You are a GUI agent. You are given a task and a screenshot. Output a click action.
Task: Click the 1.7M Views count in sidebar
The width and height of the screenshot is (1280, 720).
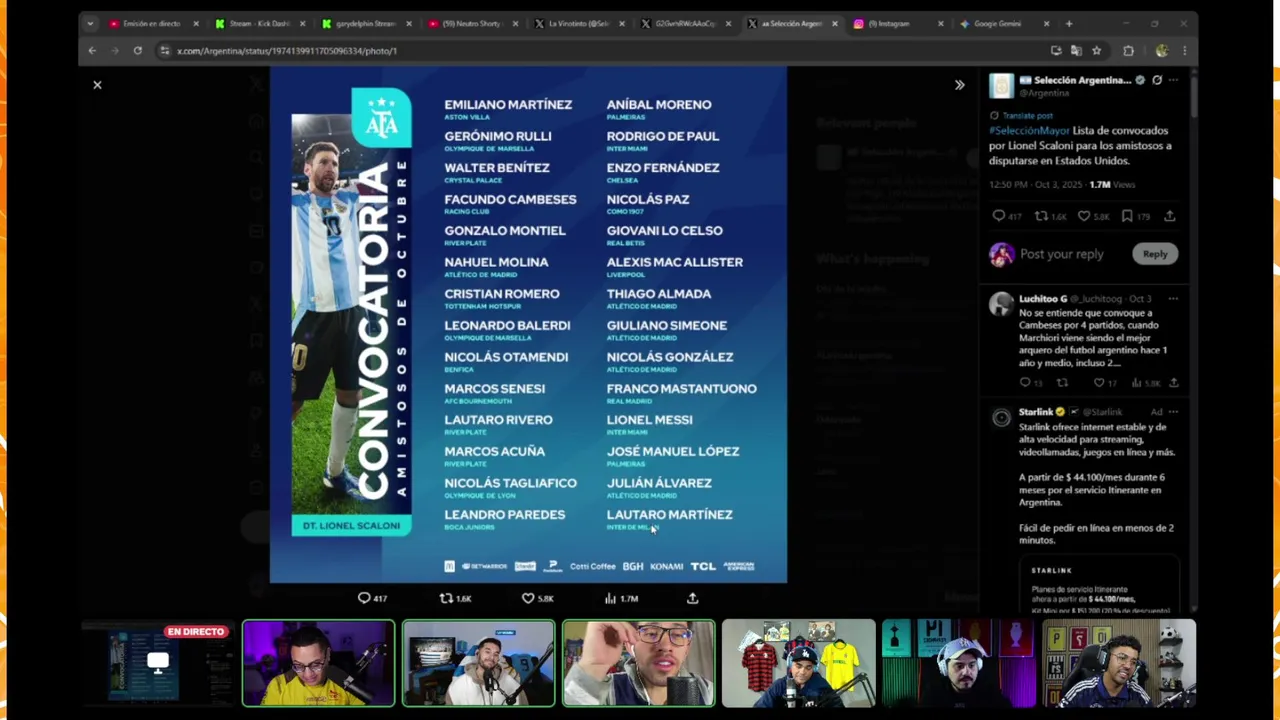pos(1112,185)
